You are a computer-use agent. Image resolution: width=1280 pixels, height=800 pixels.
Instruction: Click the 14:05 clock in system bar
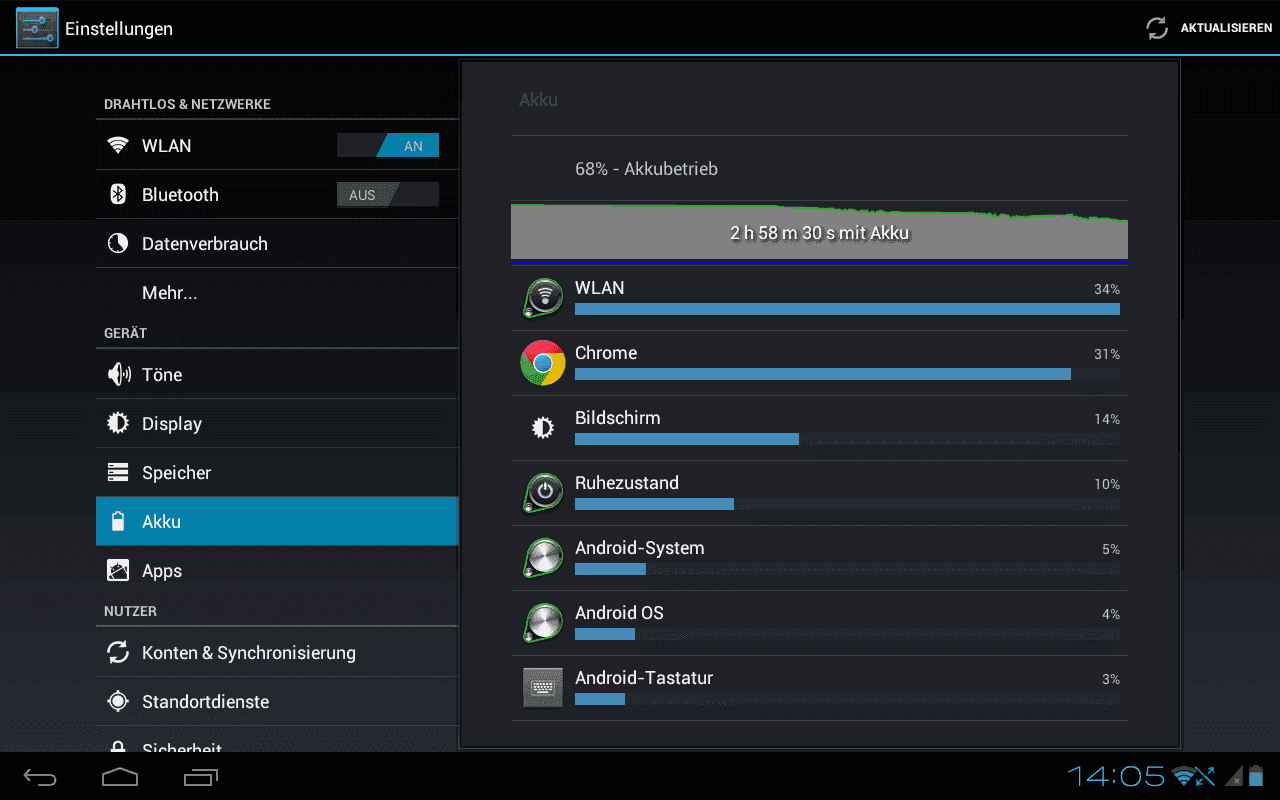click(x=1116, y=776)
